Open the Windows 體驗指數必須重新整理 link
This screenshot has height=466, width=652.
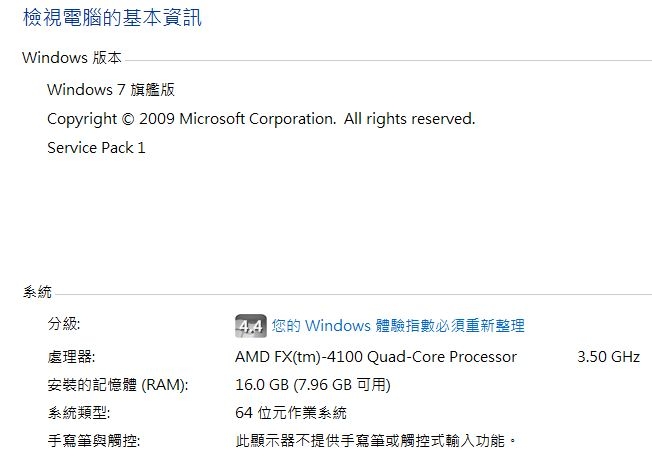398,326
